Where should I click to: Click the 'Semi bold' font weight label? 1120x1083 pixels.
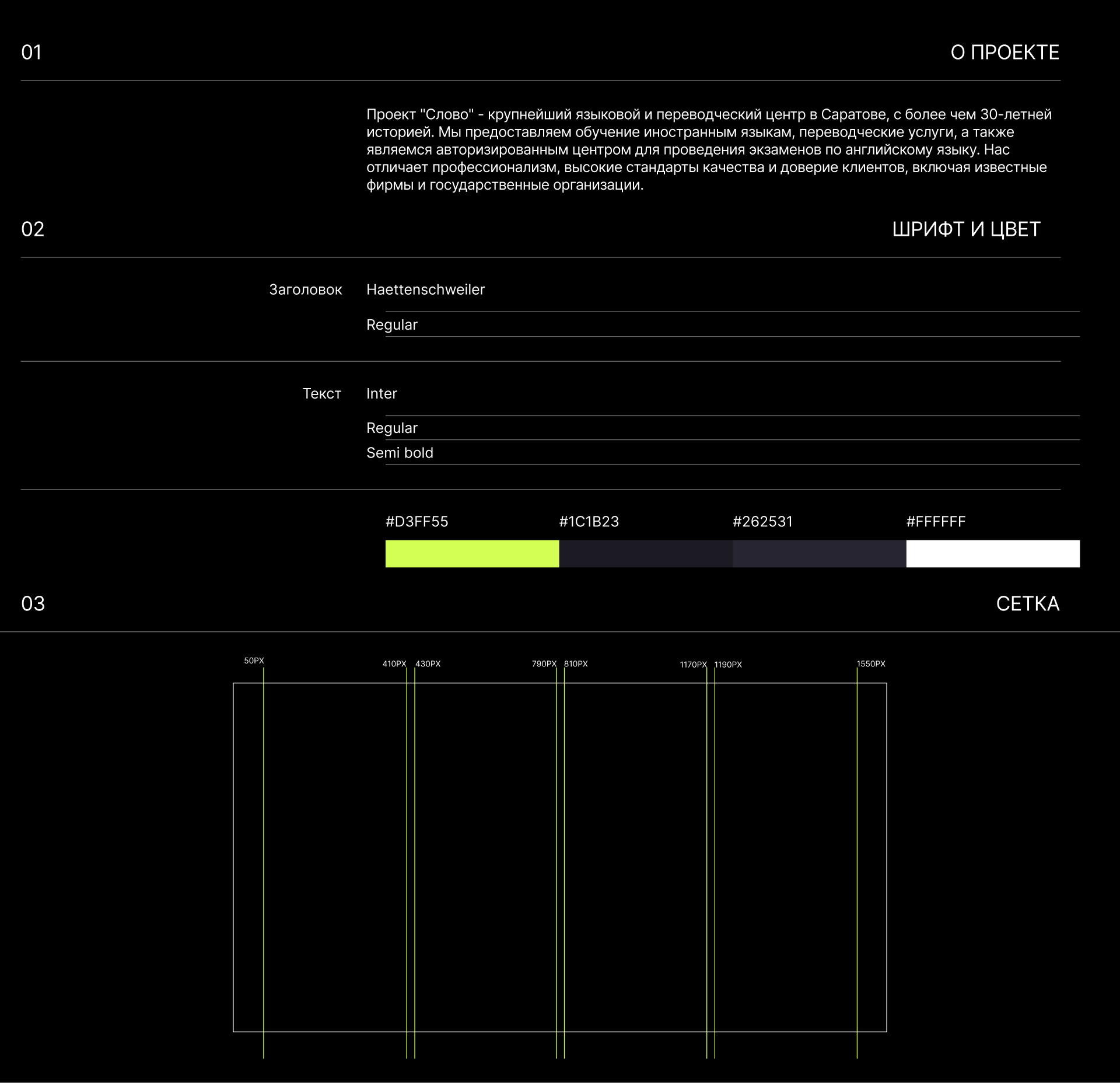(400, 453)
